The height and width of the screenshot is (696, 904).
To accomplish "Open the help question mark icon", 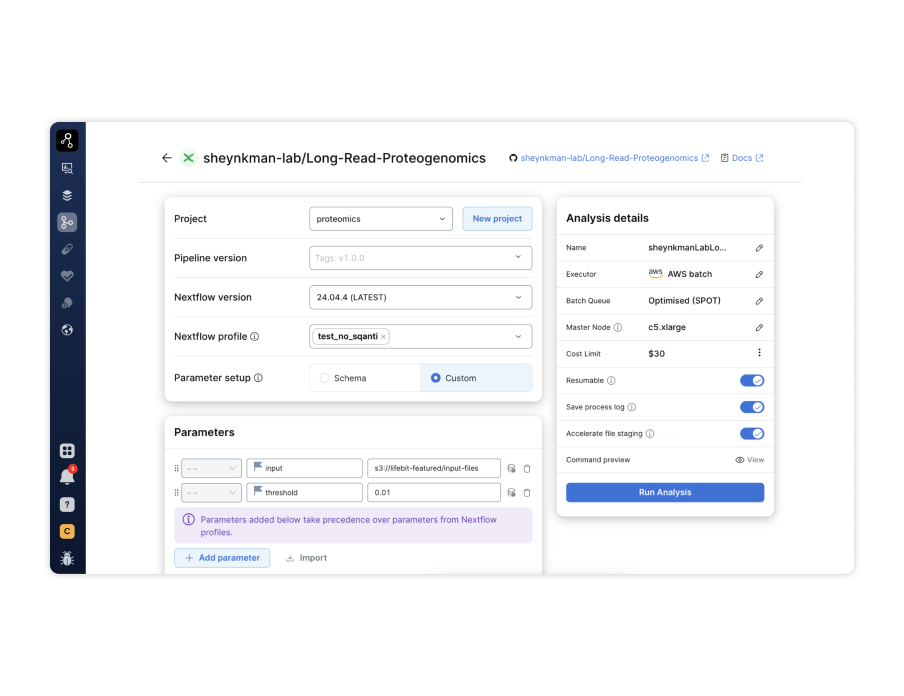I will [x=67, y=505].
